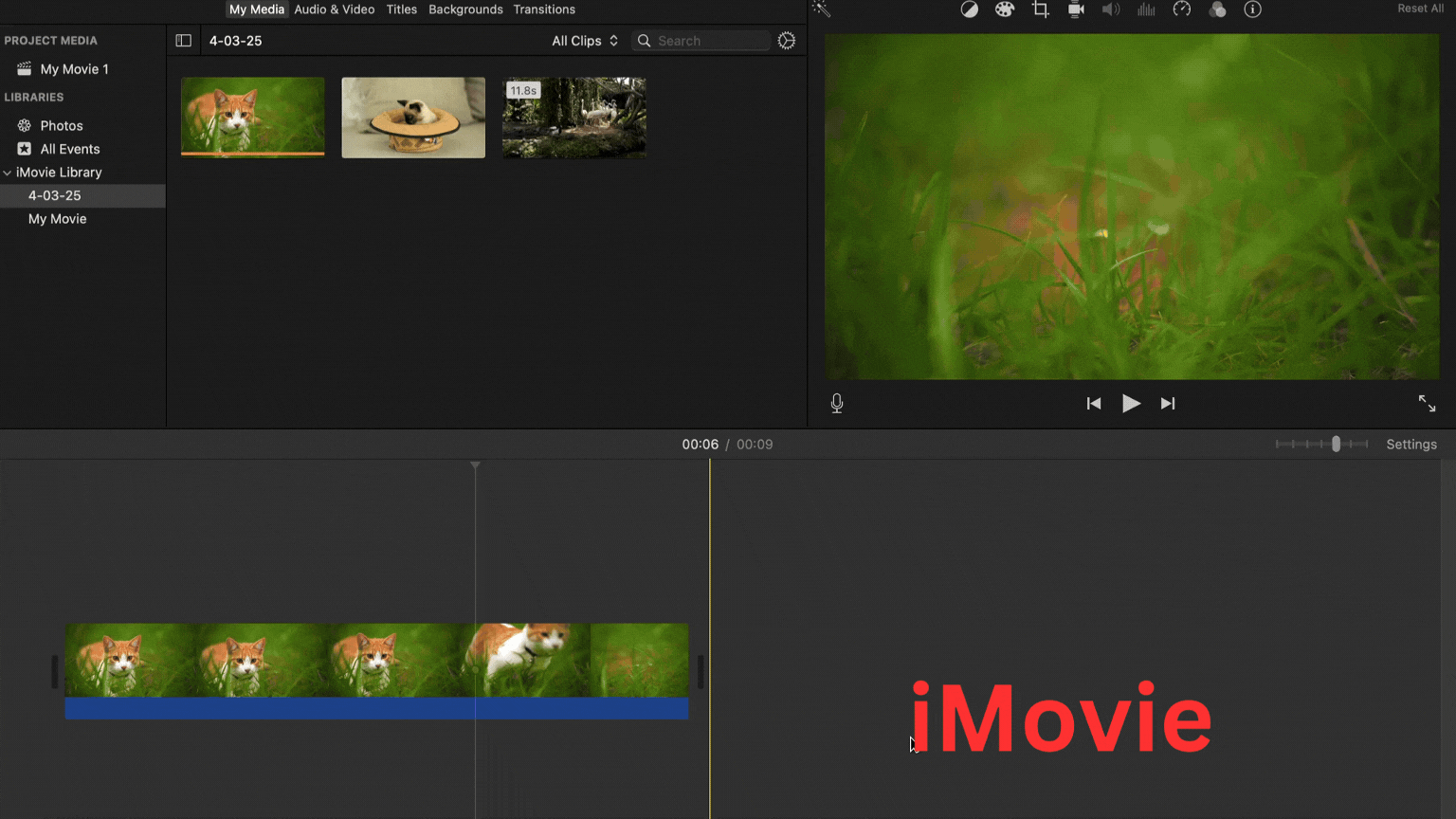
Task: Open the Transitions tab
Action: [x=544, y=9]
